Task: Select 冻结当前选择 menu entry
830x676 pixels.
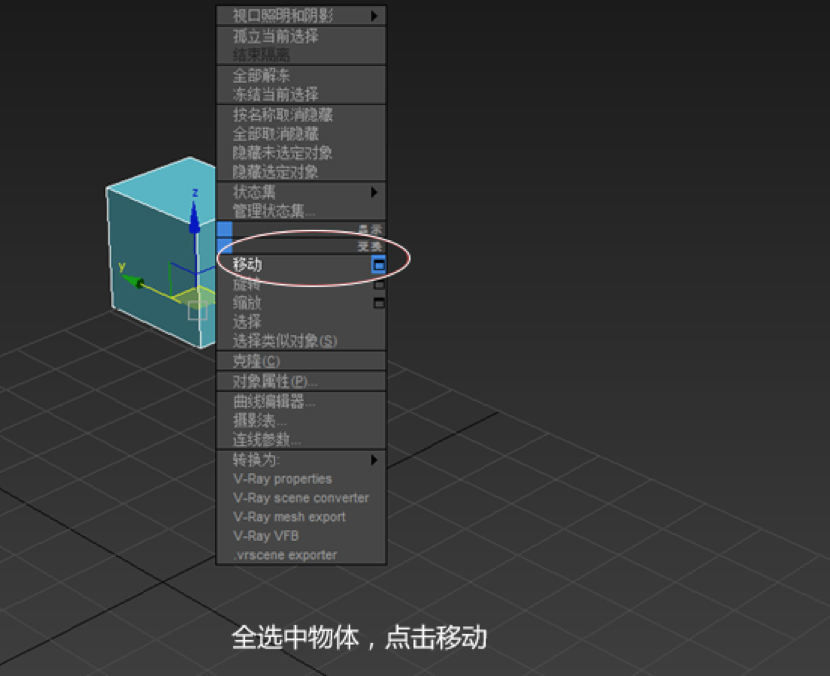Action: 275,94
